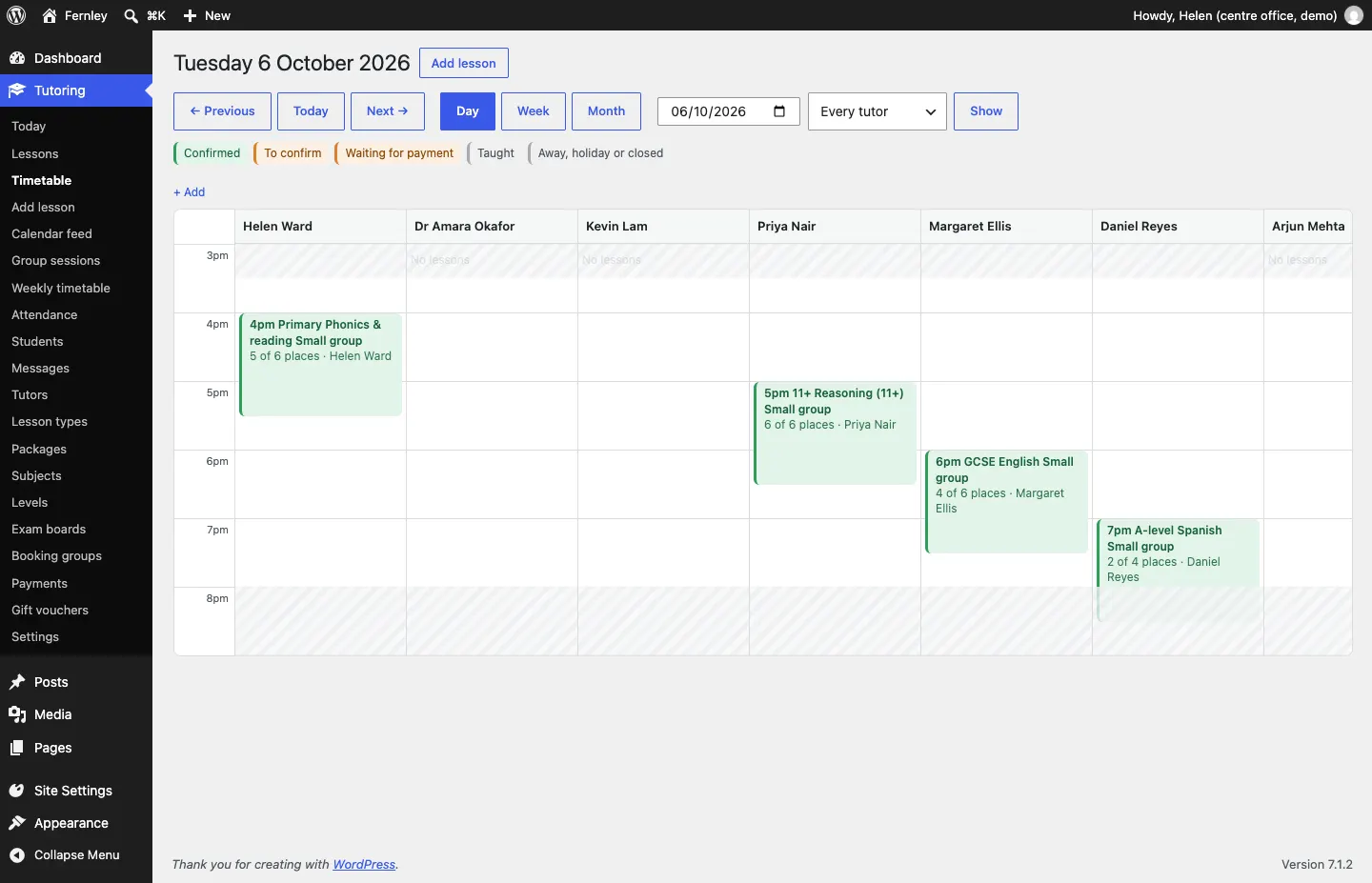The height and width of the screenshot is (883, 1372).
Task: Click the Media library icon
Action: coord(17,714)
